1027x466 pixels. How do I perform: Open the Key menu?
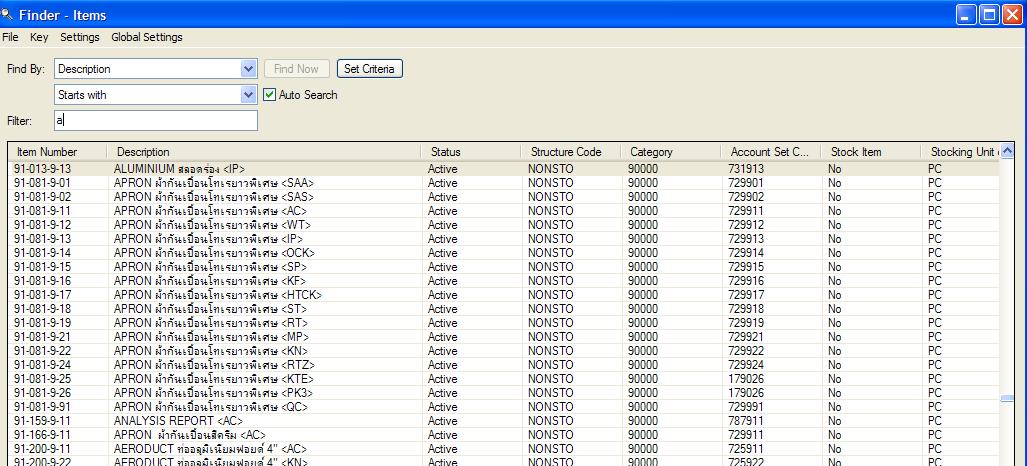coord(39,37)
